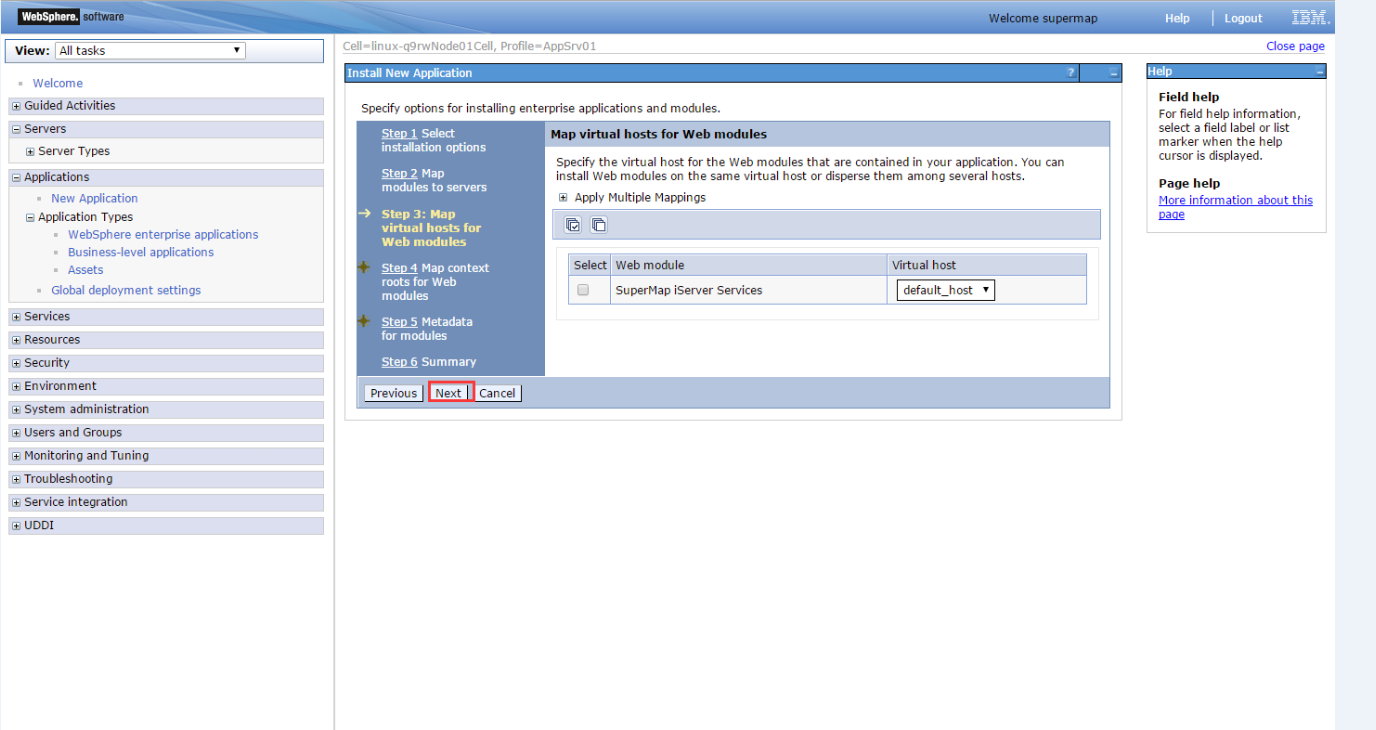Expand the Security section
1376x730 pixels.
pyautogui.click(x=16, y=363)
